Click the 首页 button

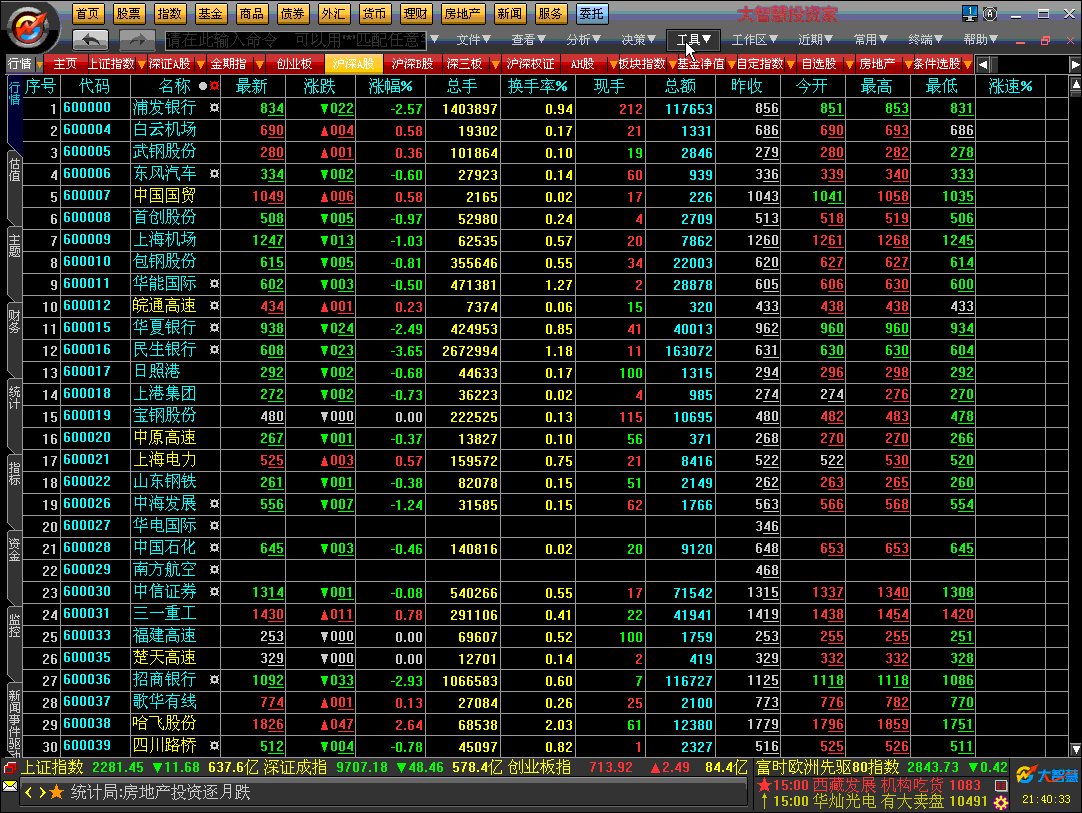88,13
